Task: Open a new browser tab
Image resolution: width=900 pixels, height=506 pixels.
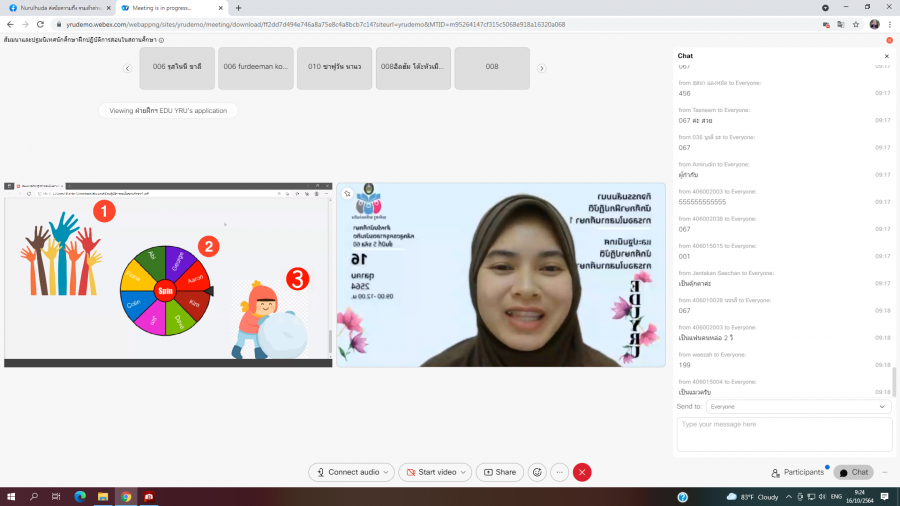Action: 238,7
